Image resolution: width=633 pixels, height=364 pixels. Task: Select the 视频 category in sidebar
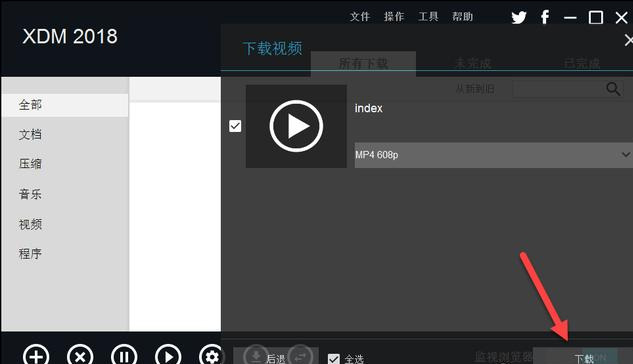pos(30,224)
